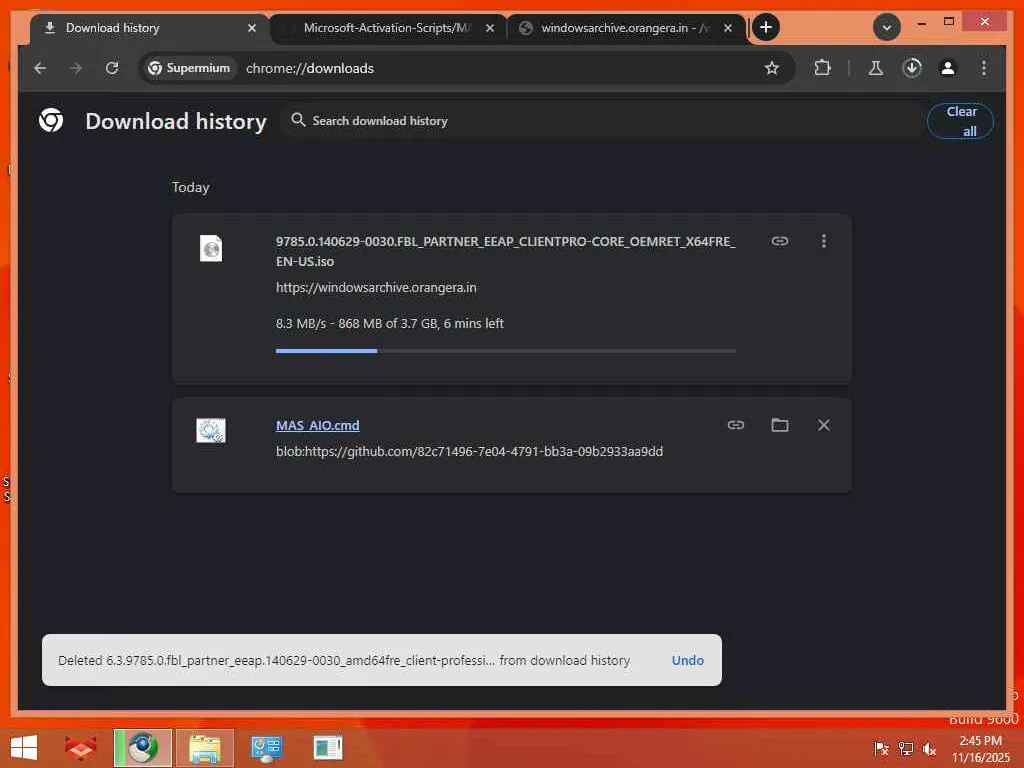Close the windowsarchive.orangera.in tab
1024x768 pixels.
pyautogui.click(x=728, y=28)
